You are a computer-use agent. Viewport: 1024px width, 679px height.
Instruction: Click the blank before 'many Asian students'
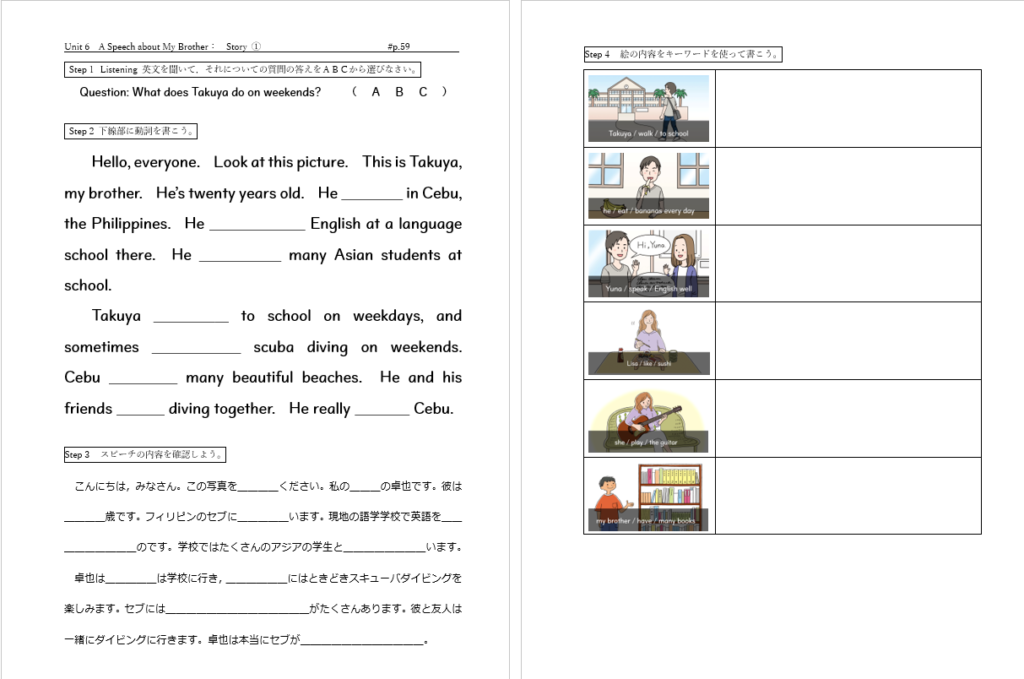click(240, 257)
